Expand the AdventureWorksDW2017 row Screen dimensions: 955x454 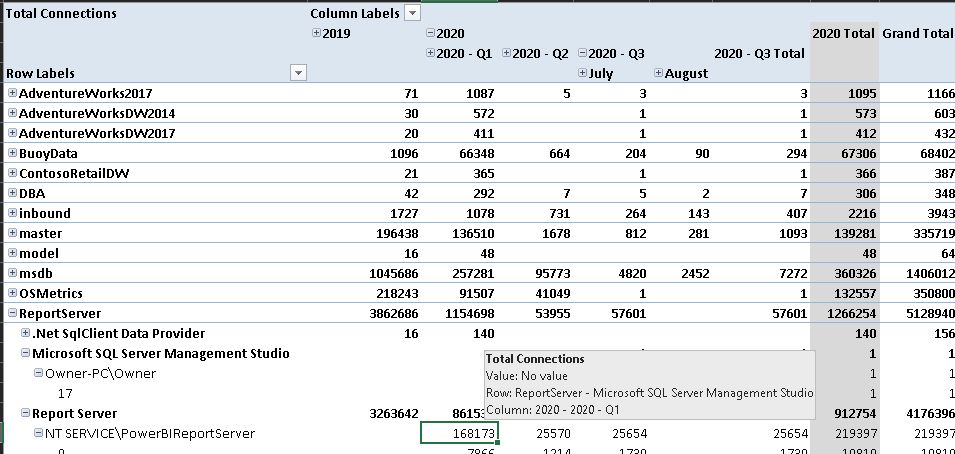[13, 133]
